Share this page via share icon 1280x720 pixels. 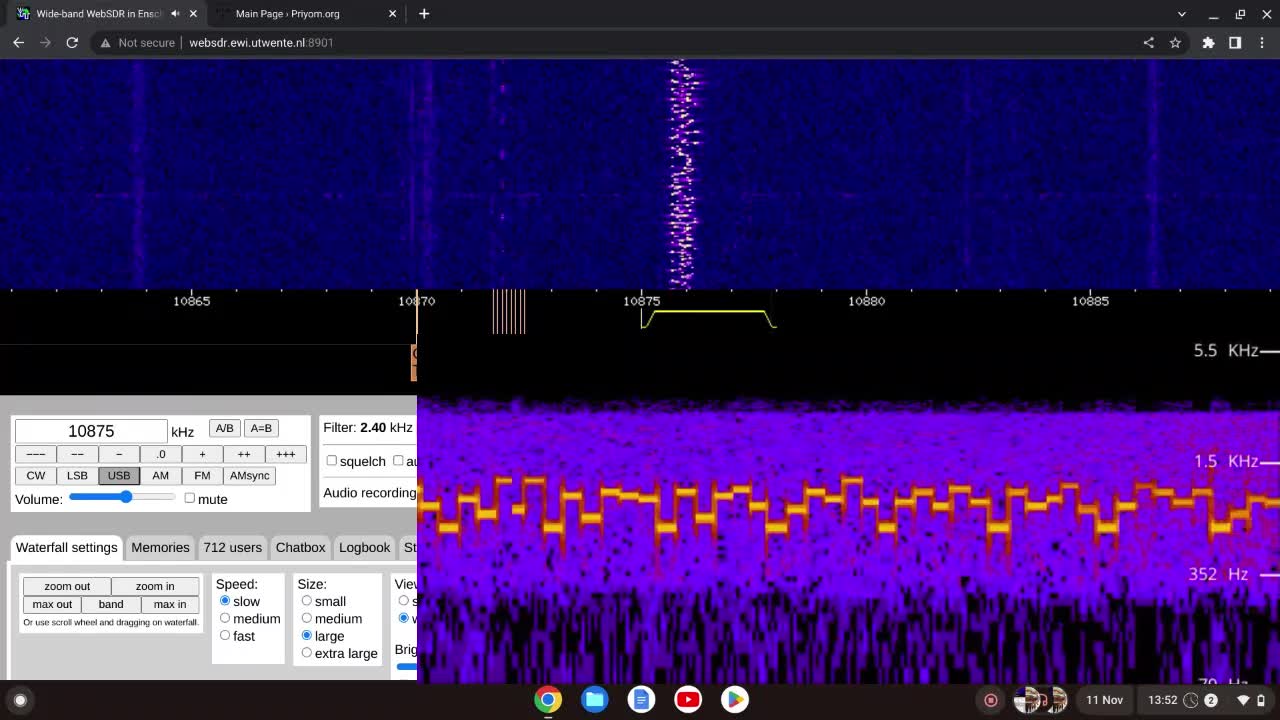(x=1148, y=43)
